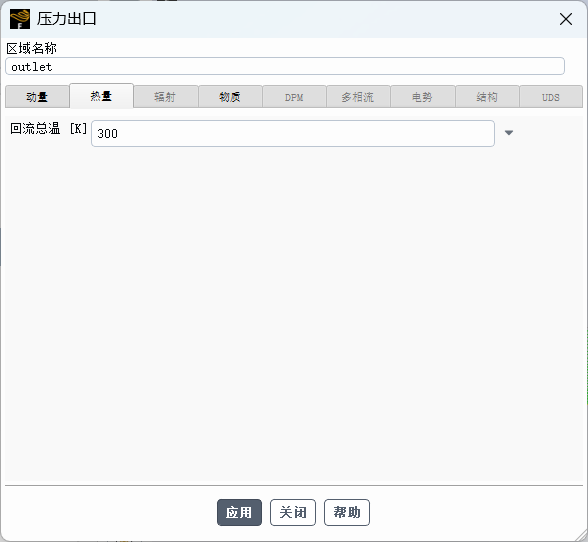
Task: Open help with the 帮助 button
Action: tap(347, 512)
